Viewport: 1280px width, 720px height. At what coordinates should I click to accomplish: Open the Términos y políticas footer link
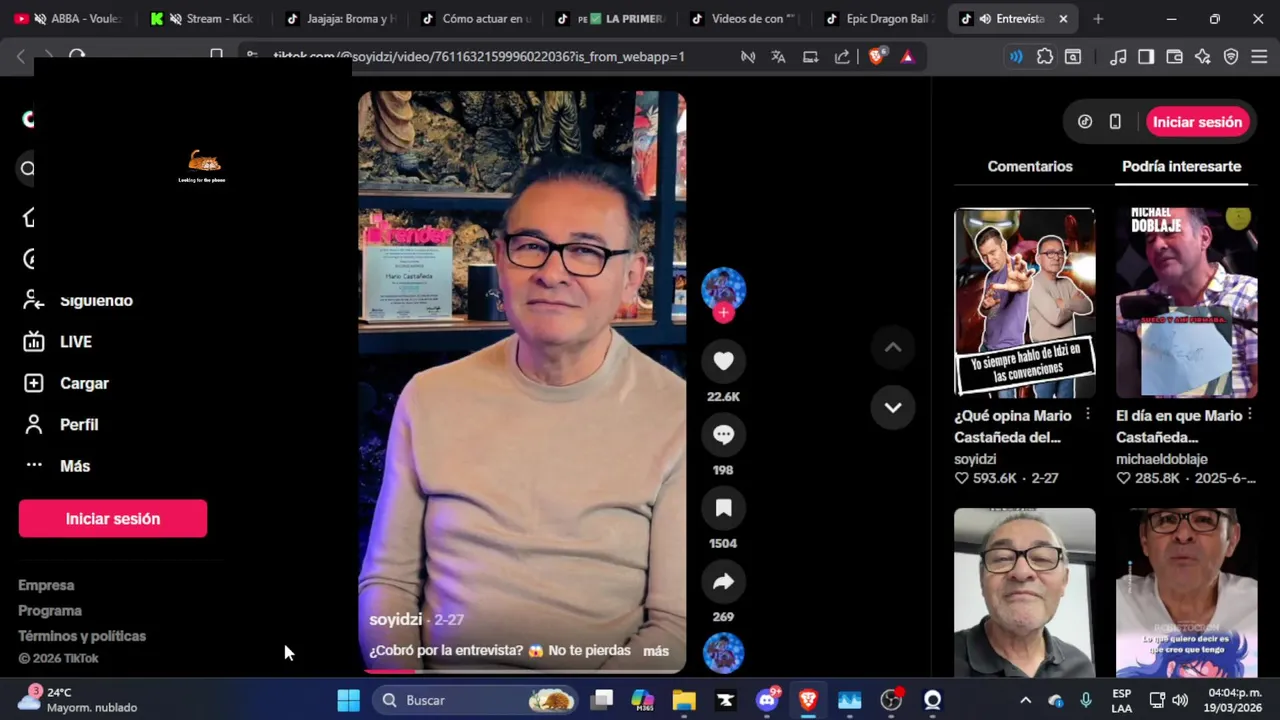click(x=82, y=636)
